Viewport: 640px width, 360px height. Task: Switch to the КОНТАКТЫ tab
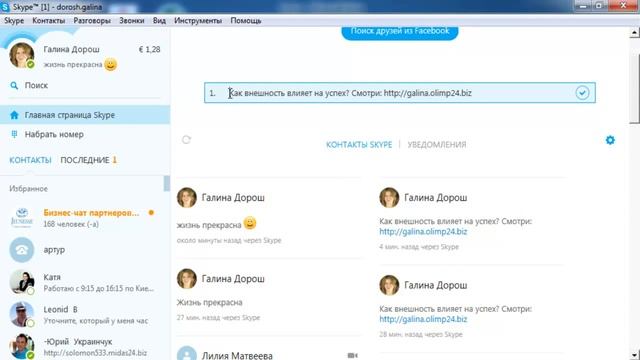(x=30, y=160)
